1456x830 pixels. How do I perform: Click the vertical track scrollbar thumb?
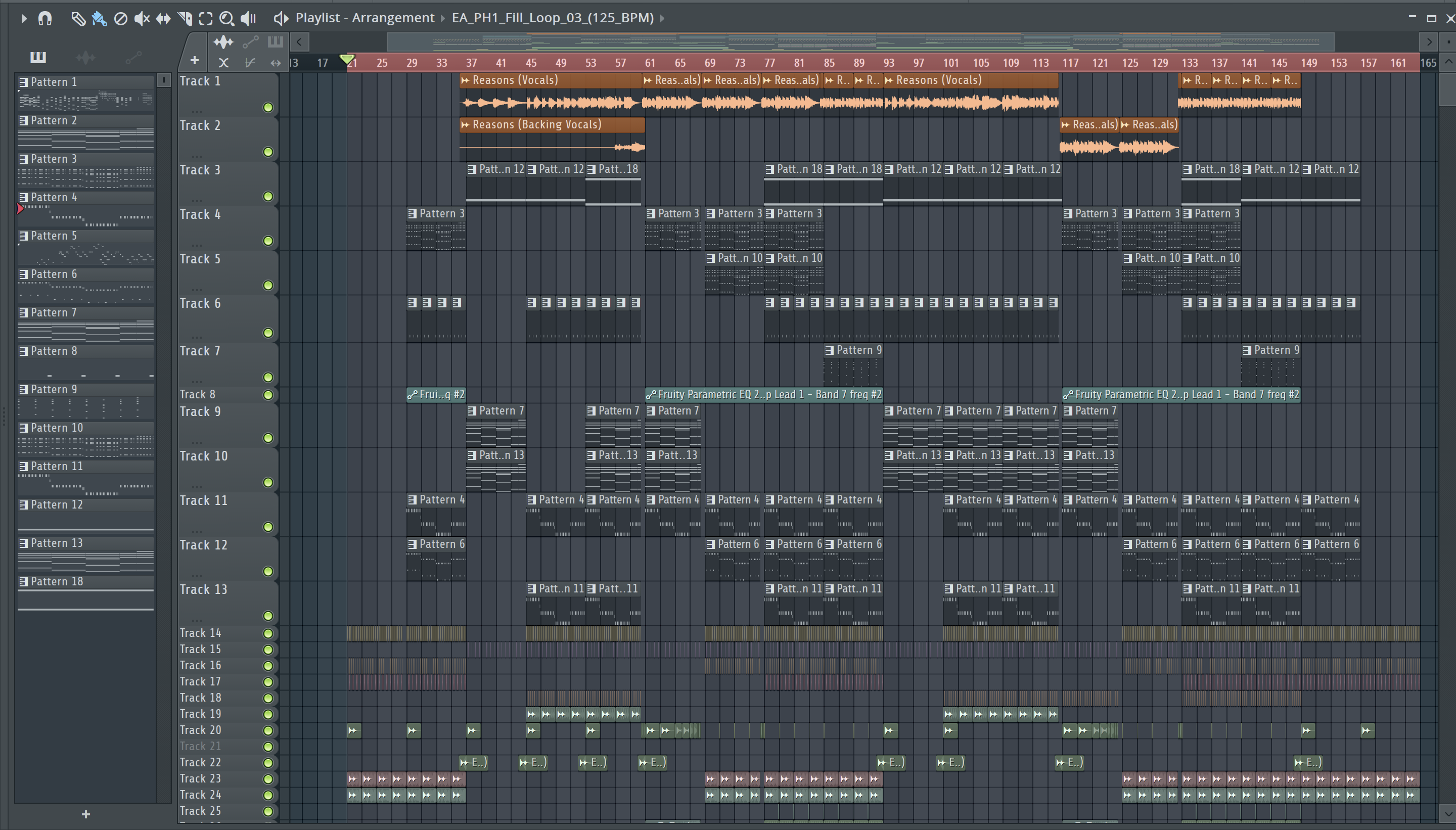(x=1447, y=89)
